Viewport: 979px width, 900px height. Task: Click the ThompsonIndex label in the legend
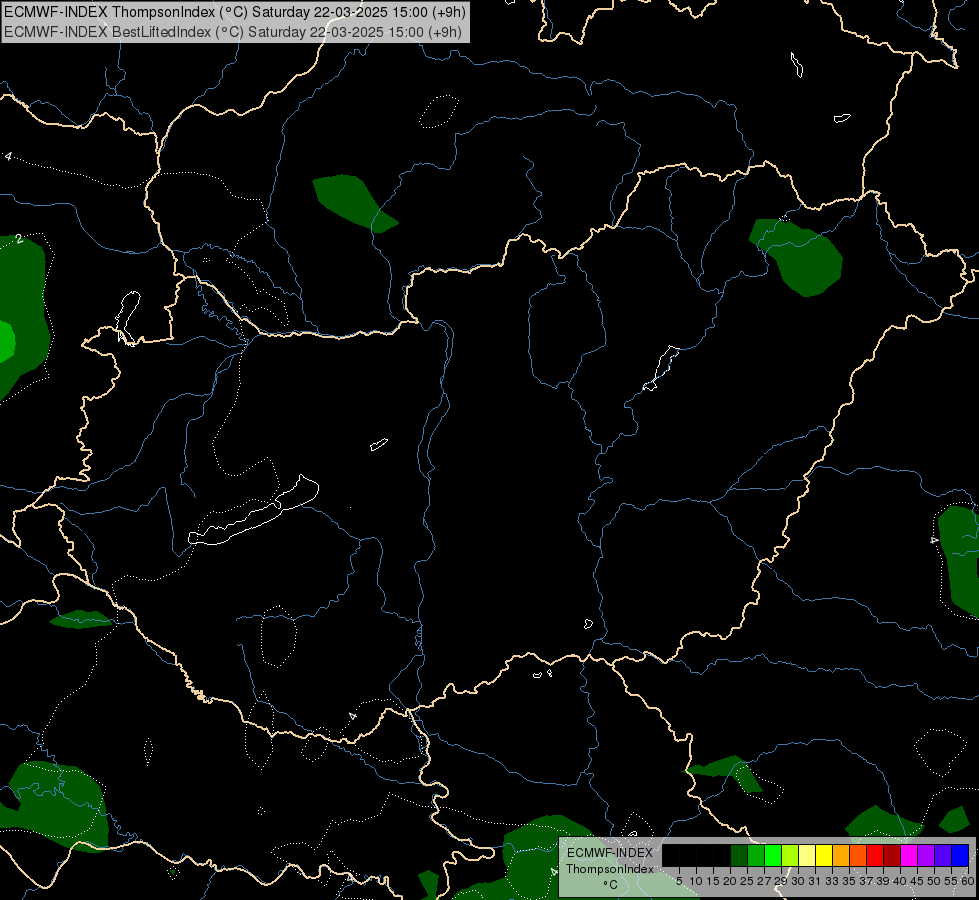609,869
